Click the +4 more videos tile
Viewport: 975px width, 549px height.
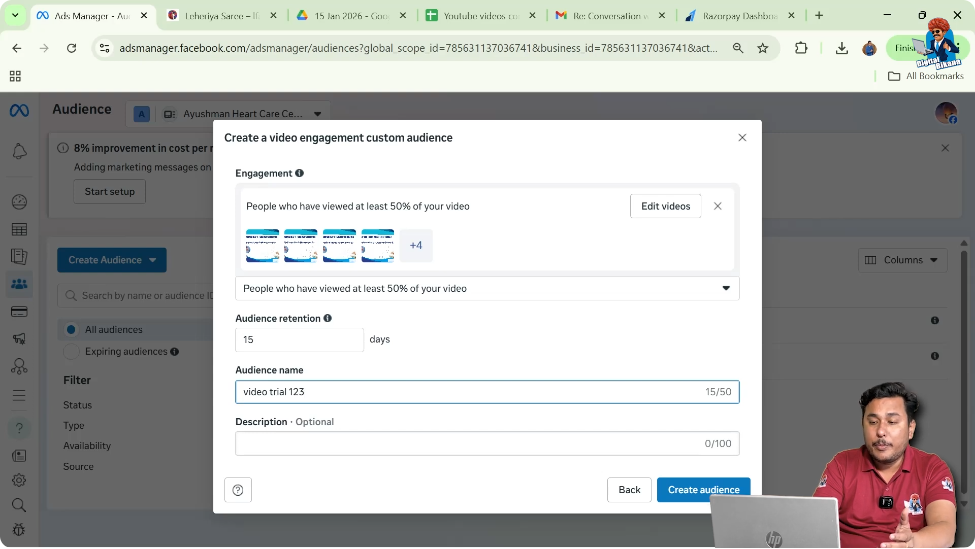click(x=416, y=245)
